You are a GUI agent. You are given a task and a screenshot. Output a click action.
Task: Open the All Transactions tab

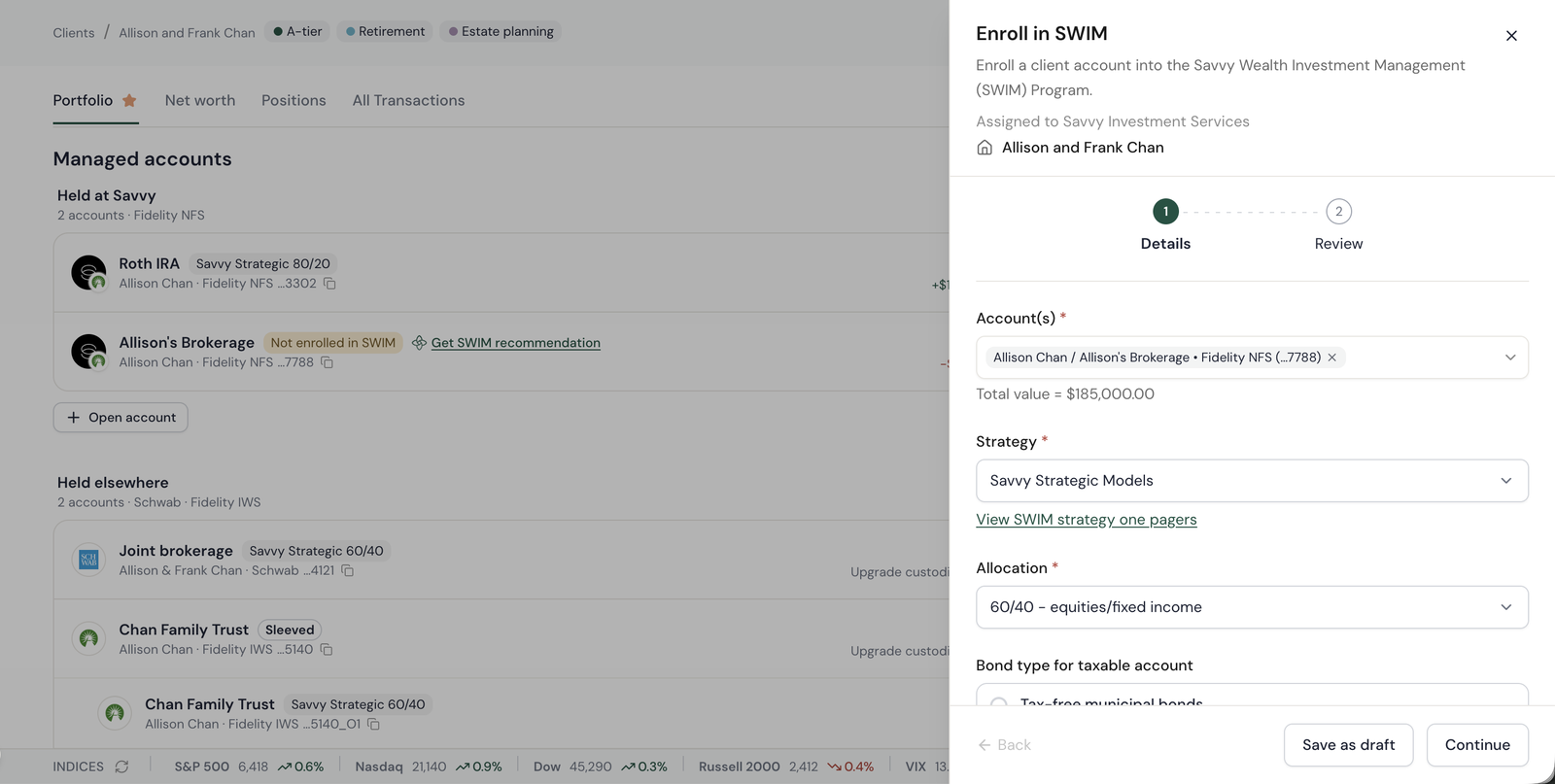[x=408, y=100]
